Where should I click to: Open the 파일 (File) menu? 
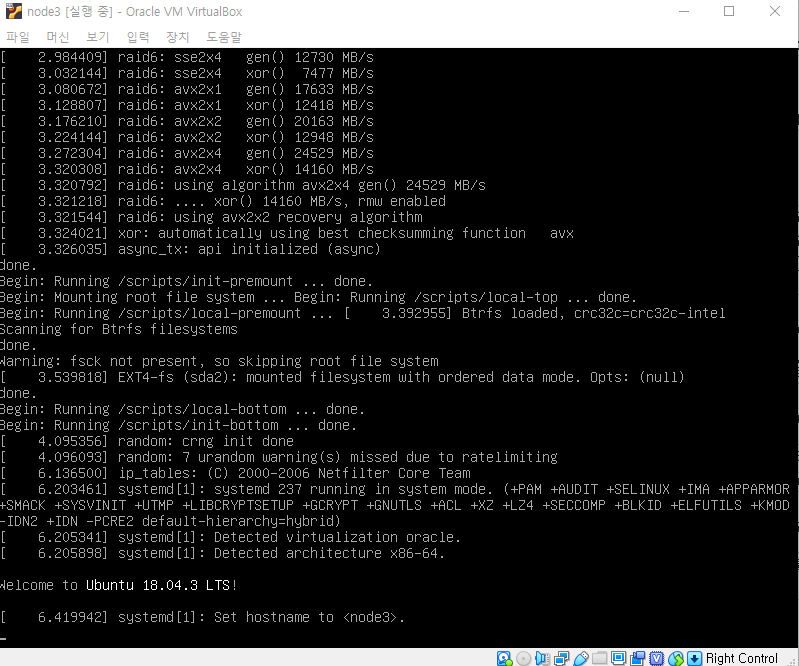pyautogui.click(x=18, y=37)
